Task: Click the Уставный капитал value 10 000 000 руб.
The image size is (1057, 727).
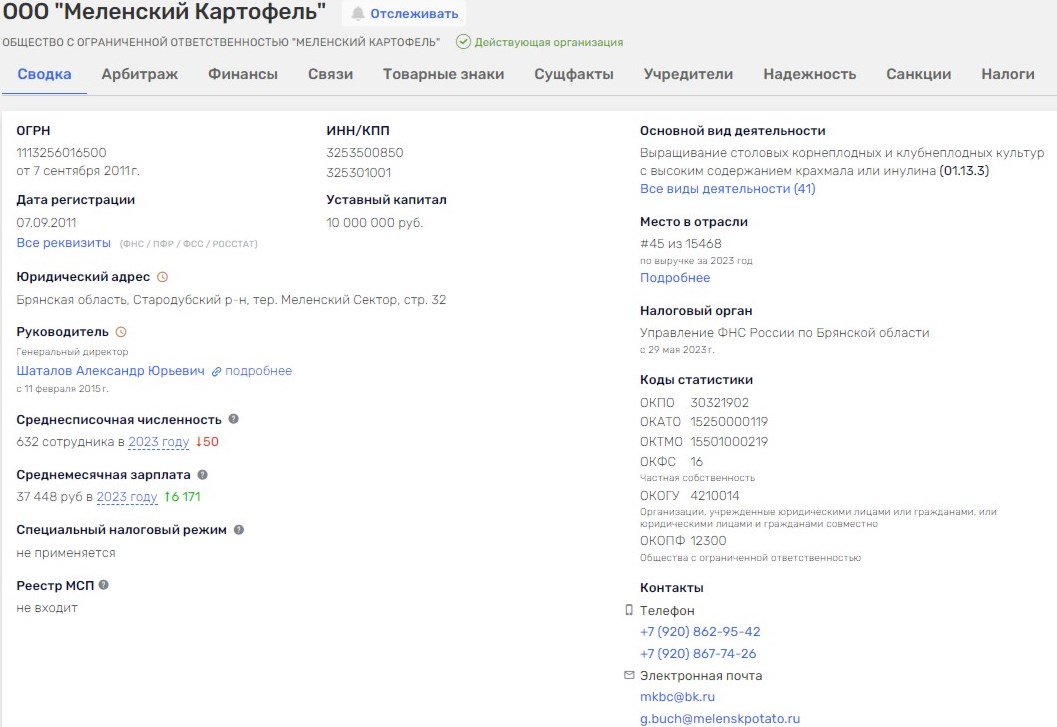Action: (x=375, y=223)
